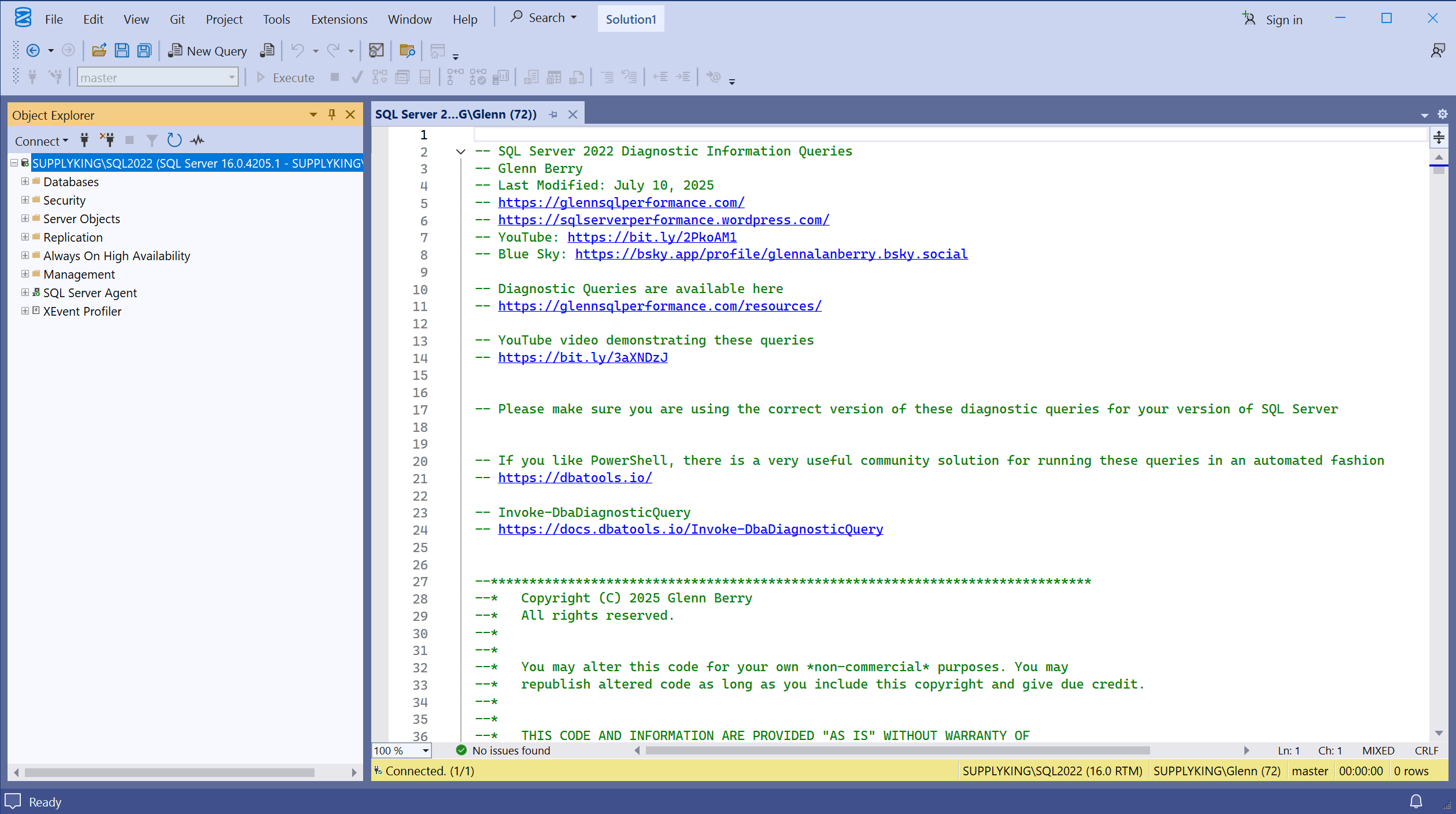1456x814 pixels.
Task: Click the https://dbatools.io/ link
Action: pos(575,478)
